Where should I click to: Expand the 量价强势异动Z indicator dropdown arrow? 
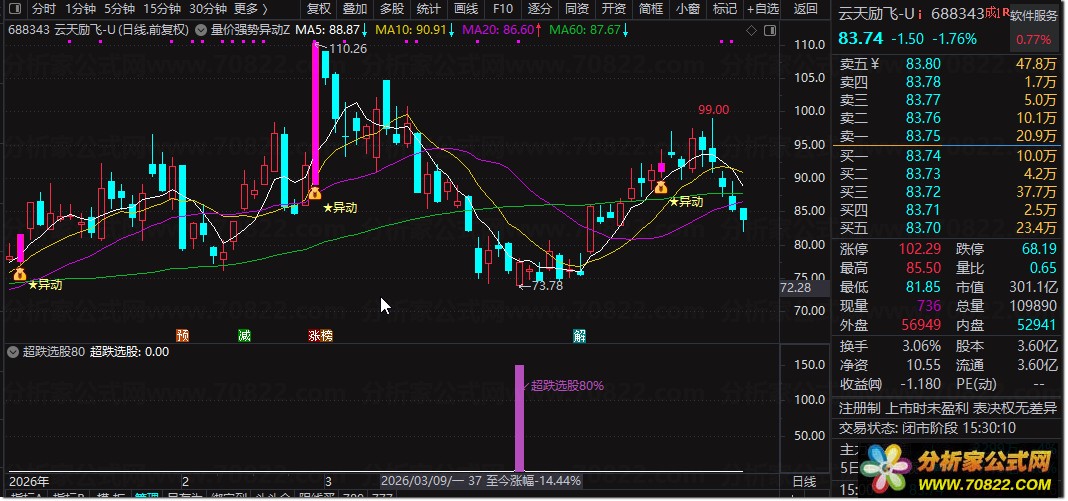pos(201,29)
